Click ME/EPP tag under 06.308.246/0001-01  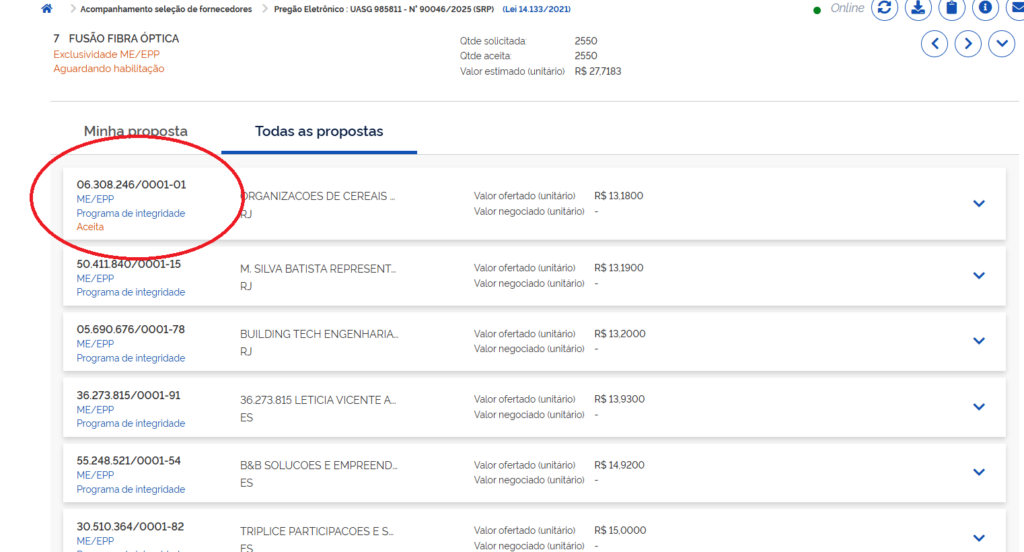(95, 199)
